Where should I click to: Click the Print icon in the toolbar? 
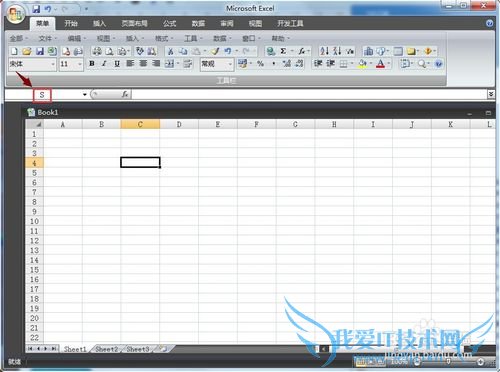click(97, 51)
